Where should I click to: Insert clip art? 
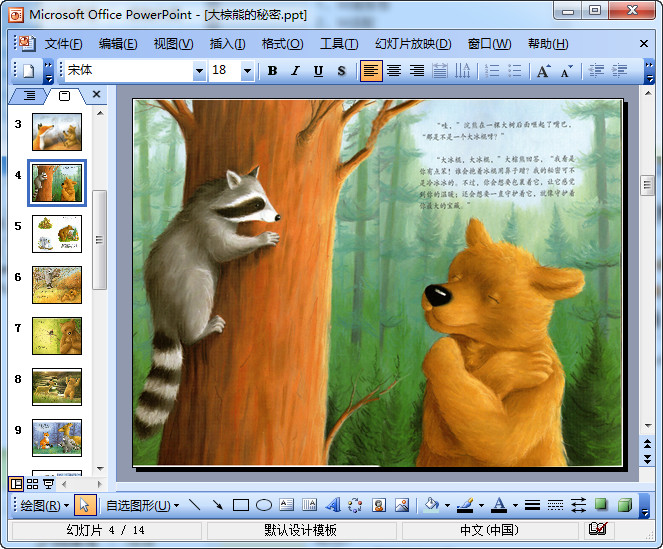379,505
